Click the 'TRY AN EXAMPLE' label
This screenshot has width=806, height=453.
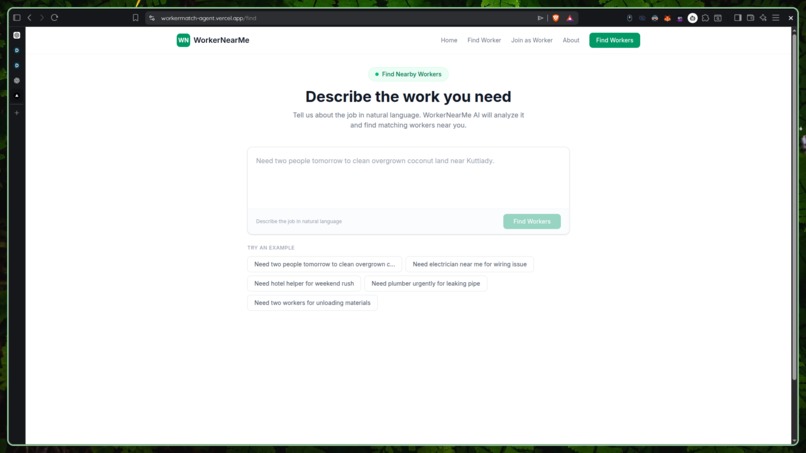271,248
